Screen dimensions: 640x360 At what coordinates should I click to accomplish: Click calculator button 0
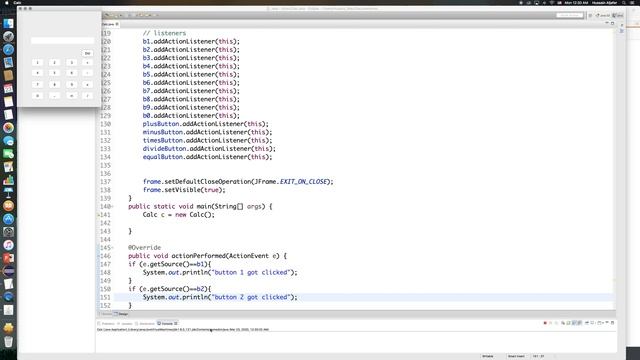pyautogui.click(x=38, y=96)
